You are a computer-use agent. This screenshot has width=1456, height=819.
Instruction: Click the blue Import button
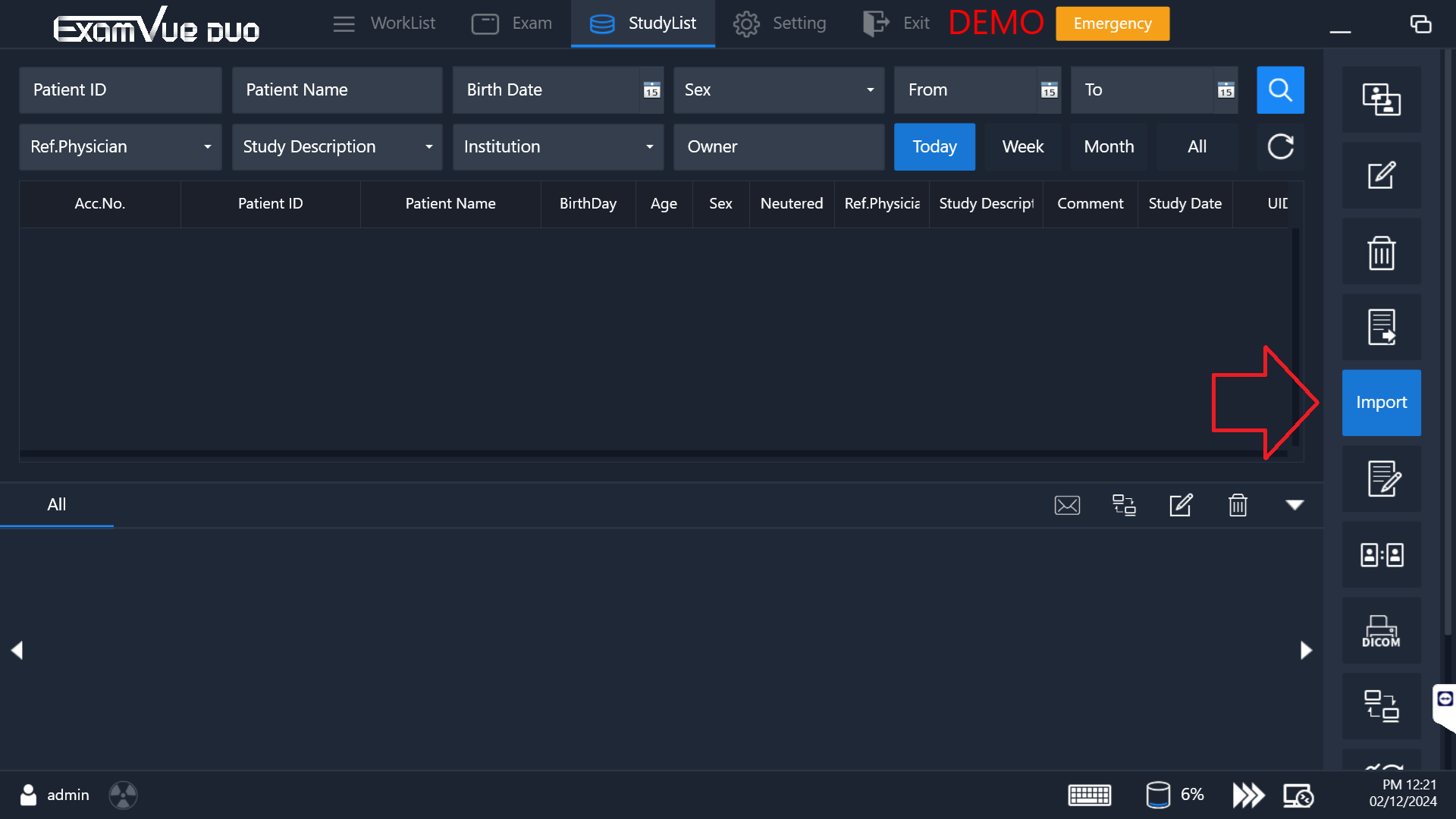[x=1381, y=403]
